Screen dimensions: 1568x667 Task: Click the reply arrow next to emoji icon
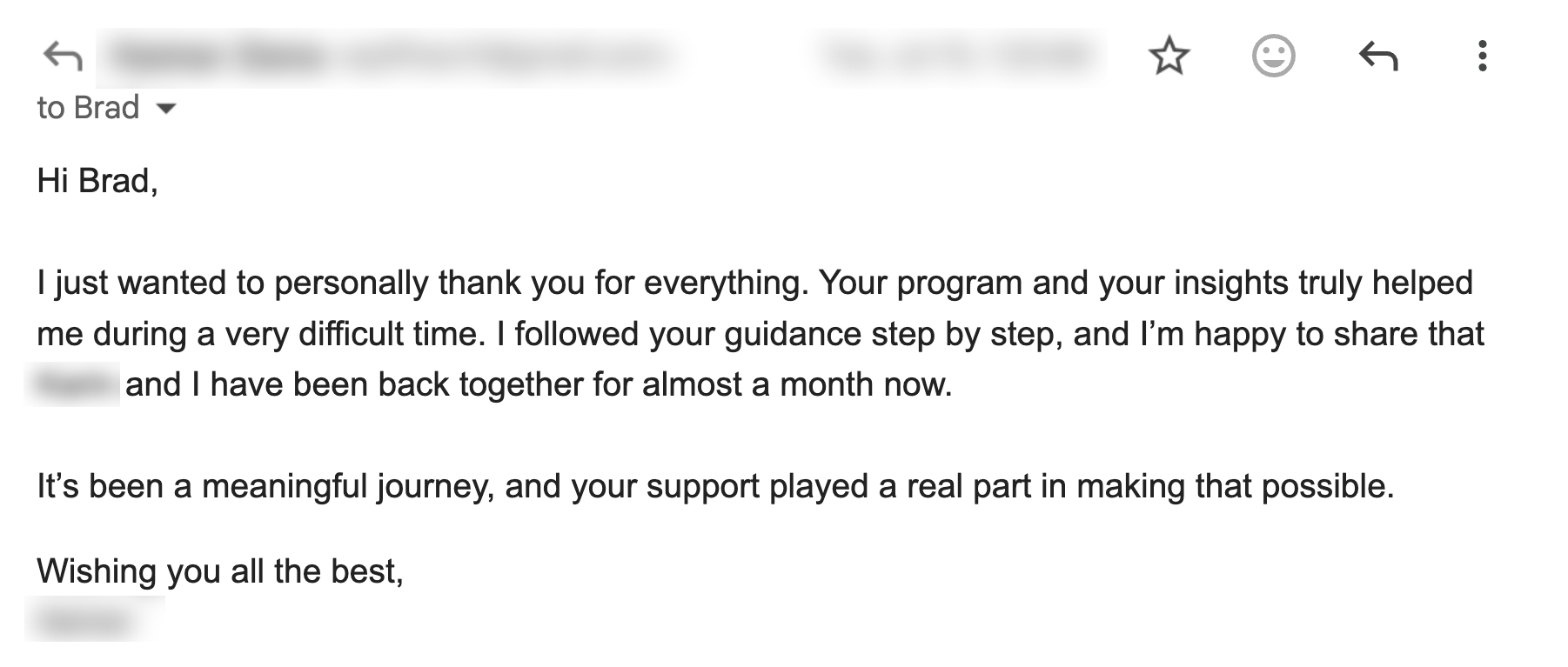pos(1377,57)
